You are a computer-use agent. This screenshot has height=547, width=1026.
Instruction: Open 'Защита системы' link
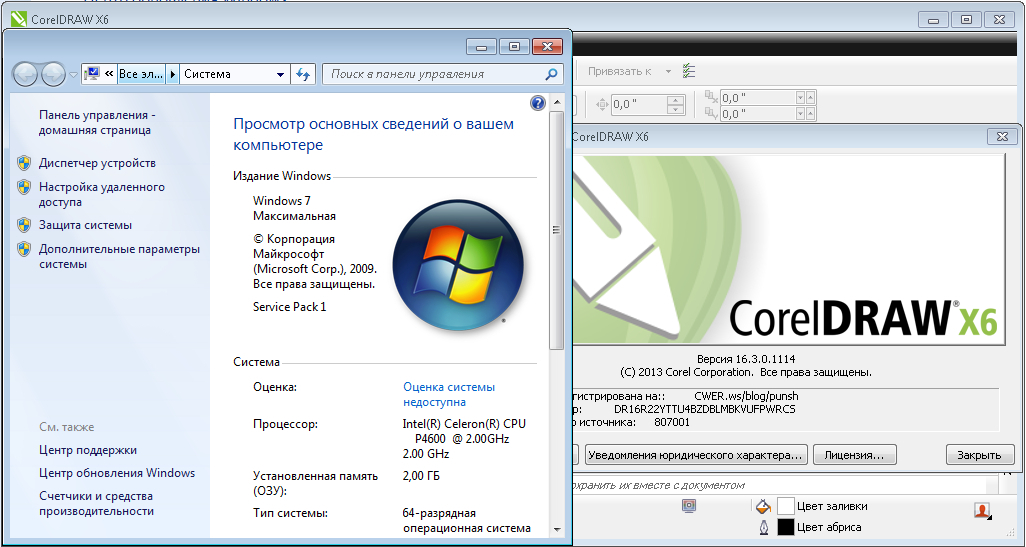click(x=86, y=225)
